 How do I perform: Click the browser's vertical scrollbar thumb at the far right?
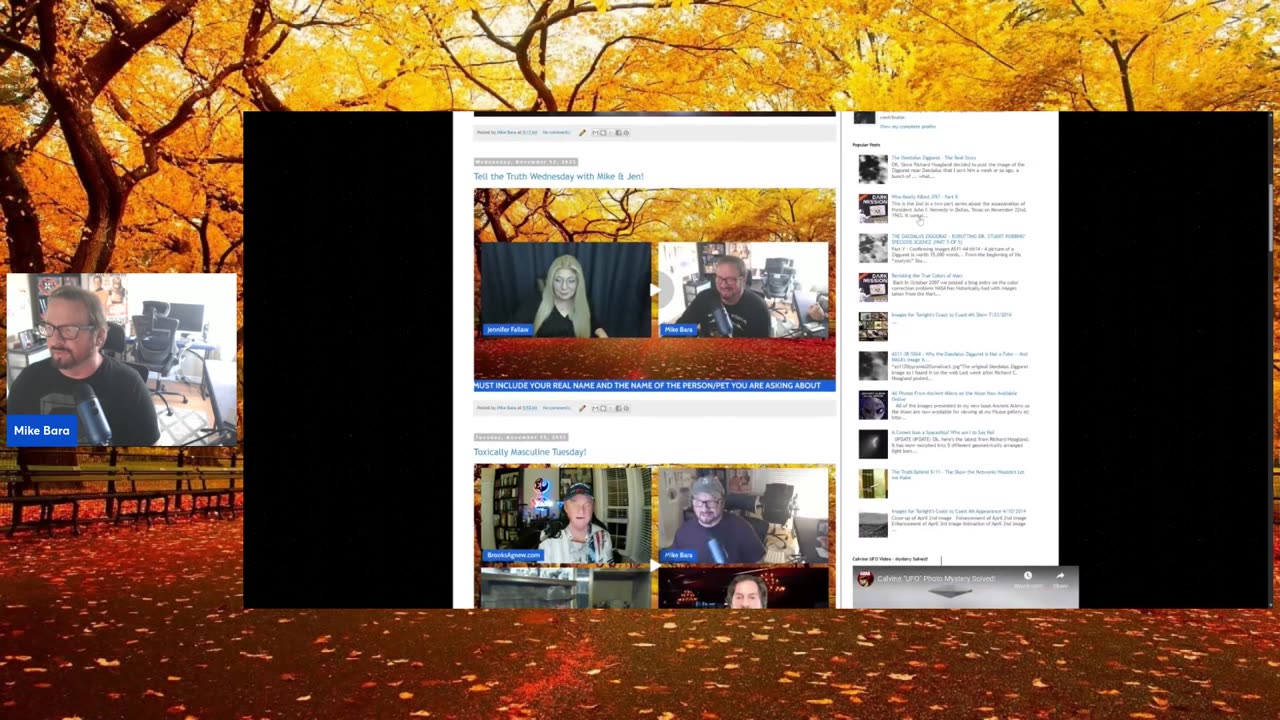pos(1271,217)
